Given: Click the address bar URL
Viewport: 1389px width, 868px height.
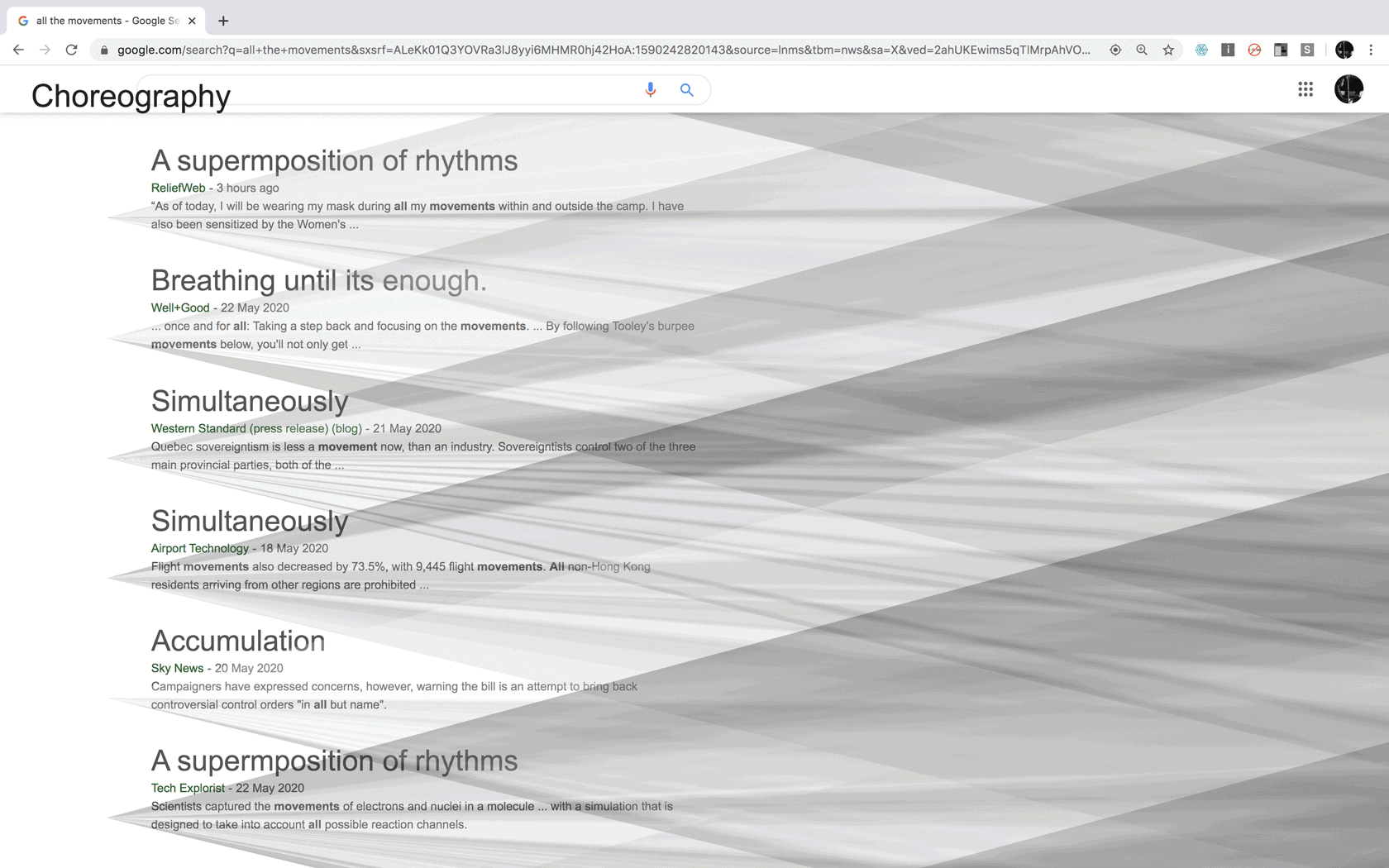Looking at the screenshot, I should (604, 50).
